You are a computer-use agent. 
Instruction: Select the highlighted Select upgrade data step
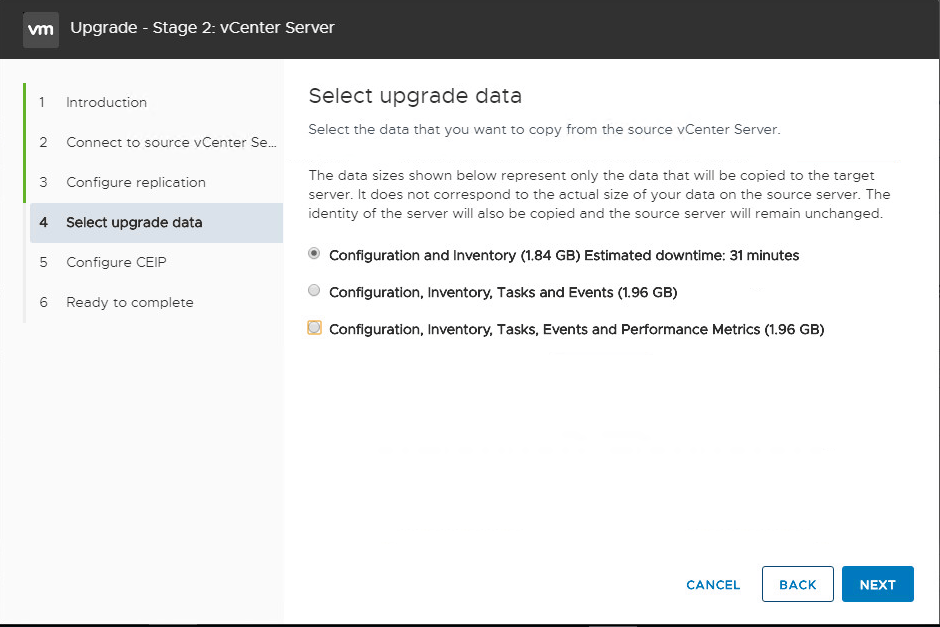(134, 222)
